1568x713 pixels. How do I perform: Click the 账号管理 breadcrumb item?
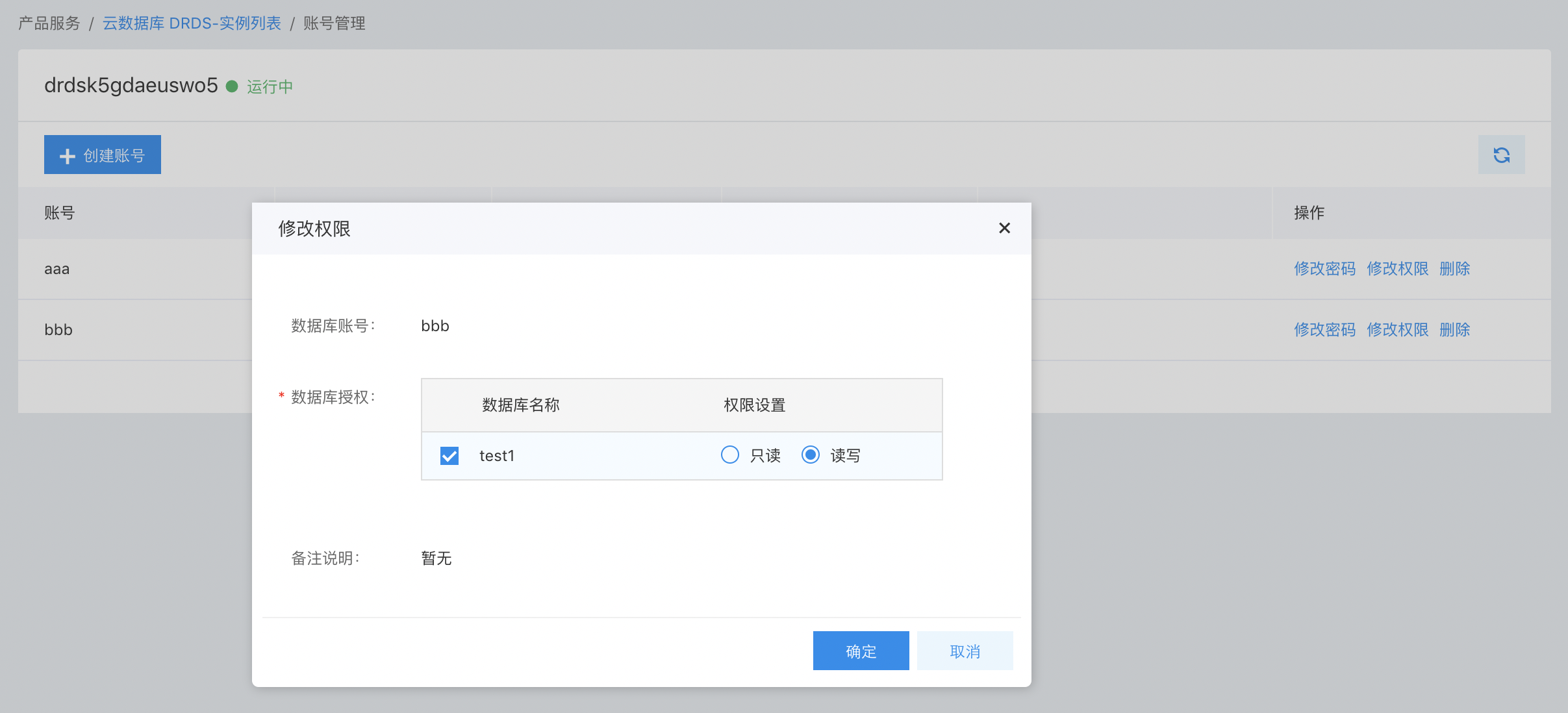pos(335,23)
